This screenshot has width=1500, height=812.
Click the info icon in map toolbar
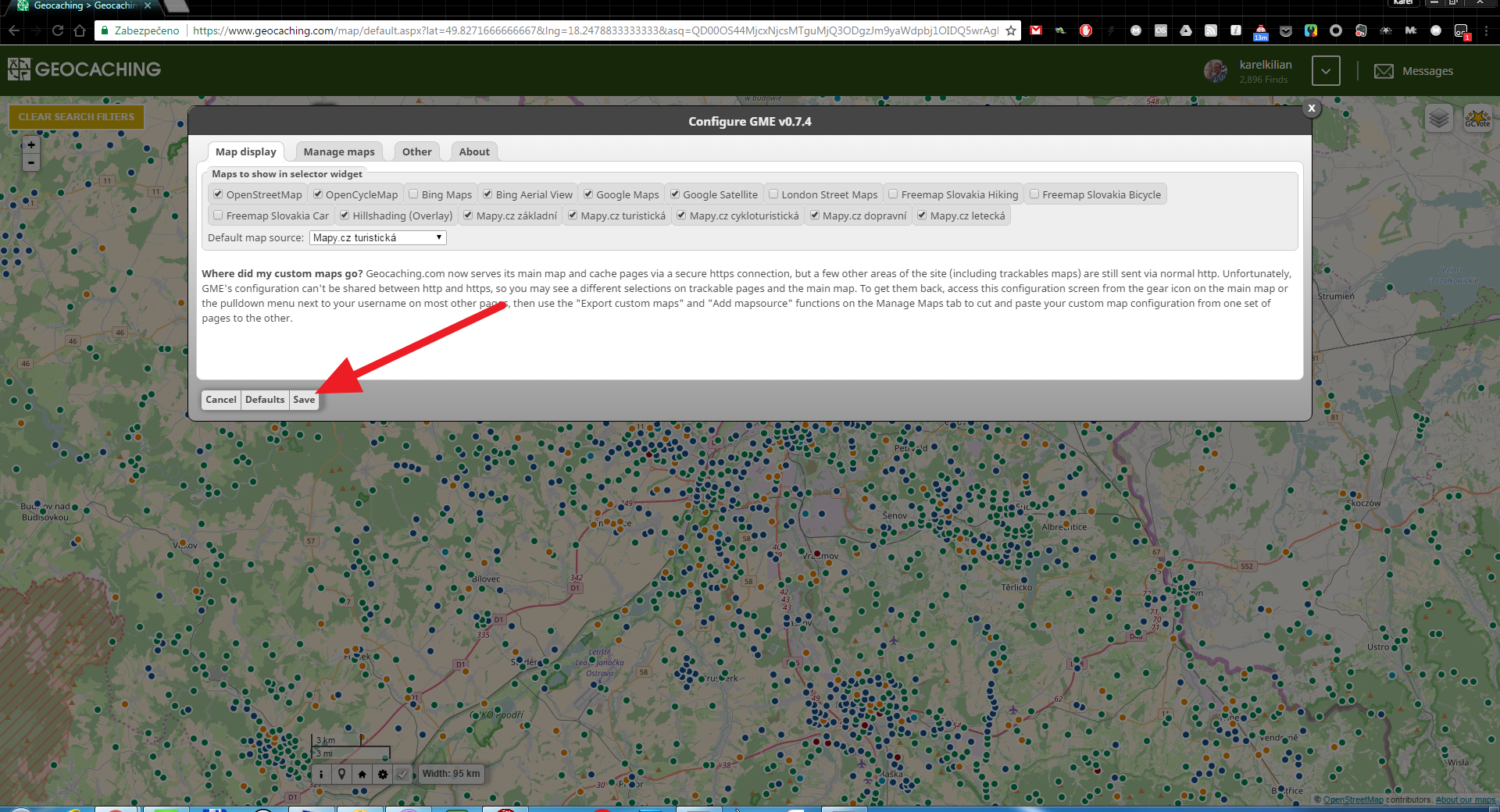(x=321, y=774)
